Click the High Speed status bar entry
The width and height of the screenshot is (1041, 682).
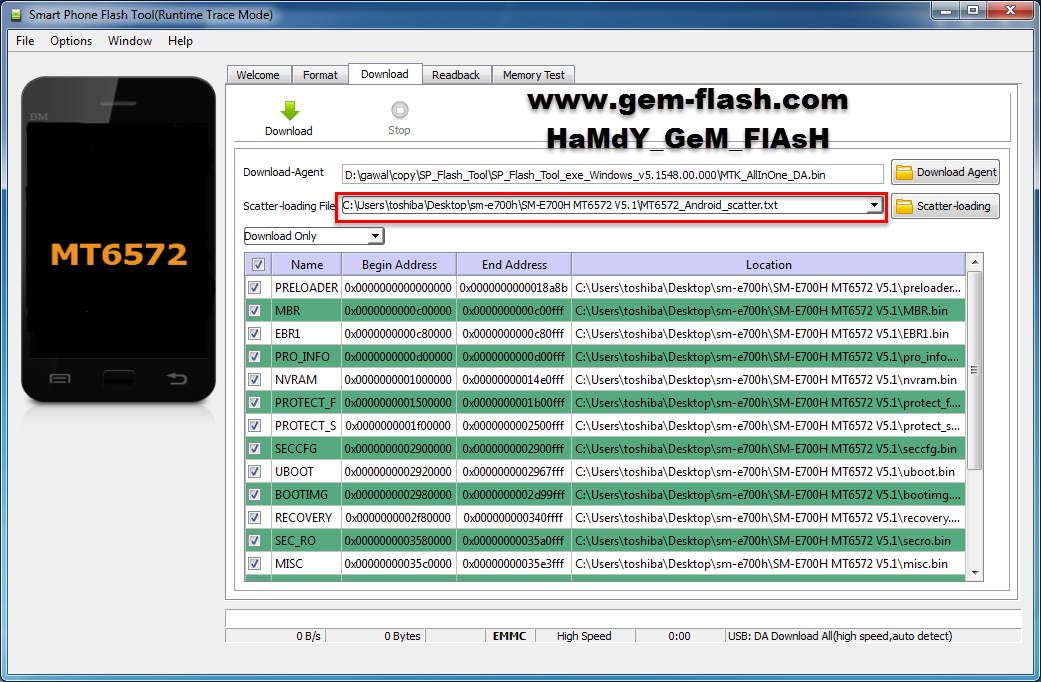(584, 636)
